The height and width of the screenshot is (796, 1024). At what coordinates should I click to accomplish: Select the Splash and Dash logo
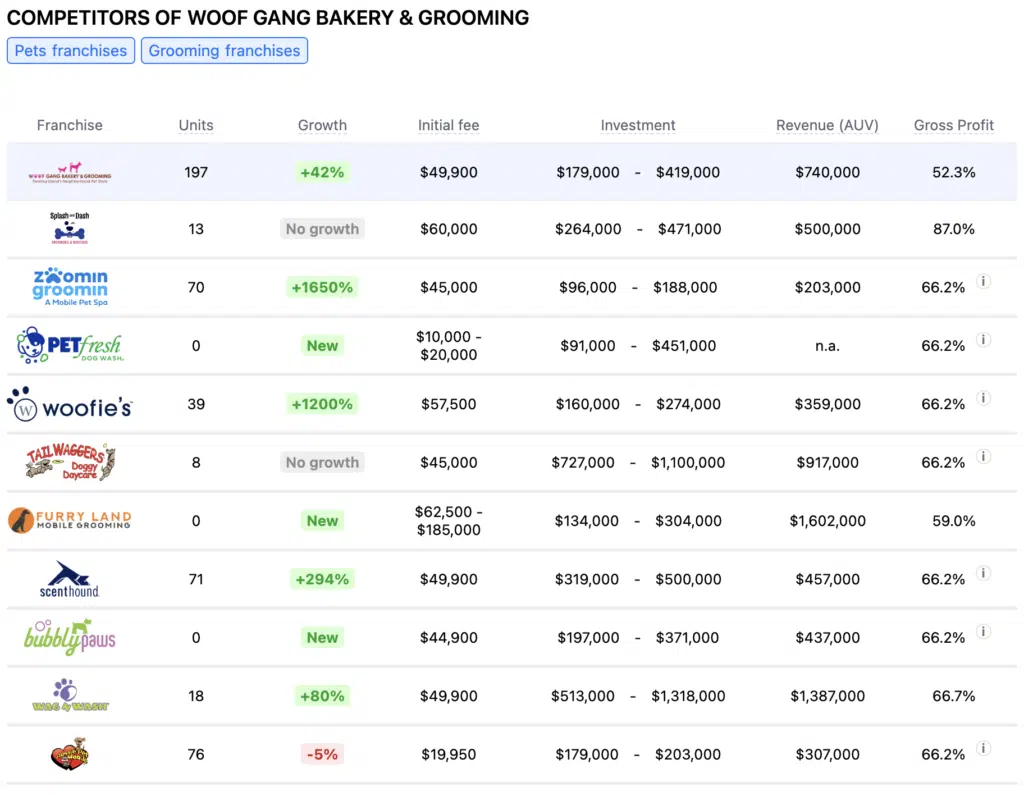[x=70, y=228]
